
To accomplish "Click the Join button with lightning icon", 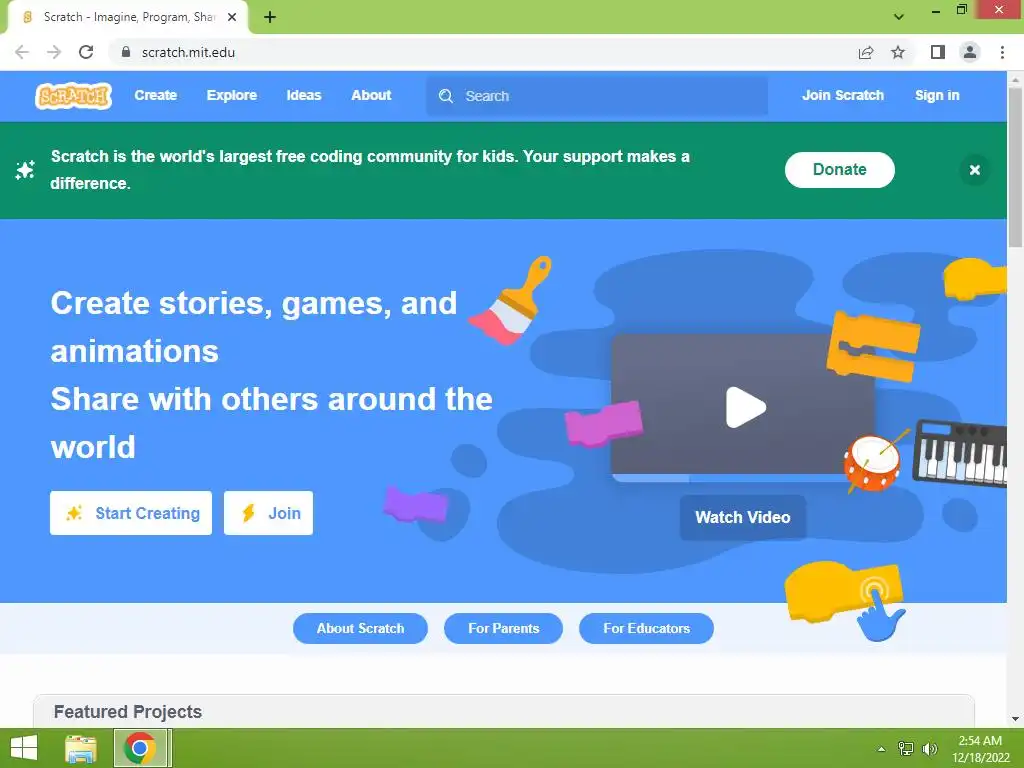I will [268, 513].
